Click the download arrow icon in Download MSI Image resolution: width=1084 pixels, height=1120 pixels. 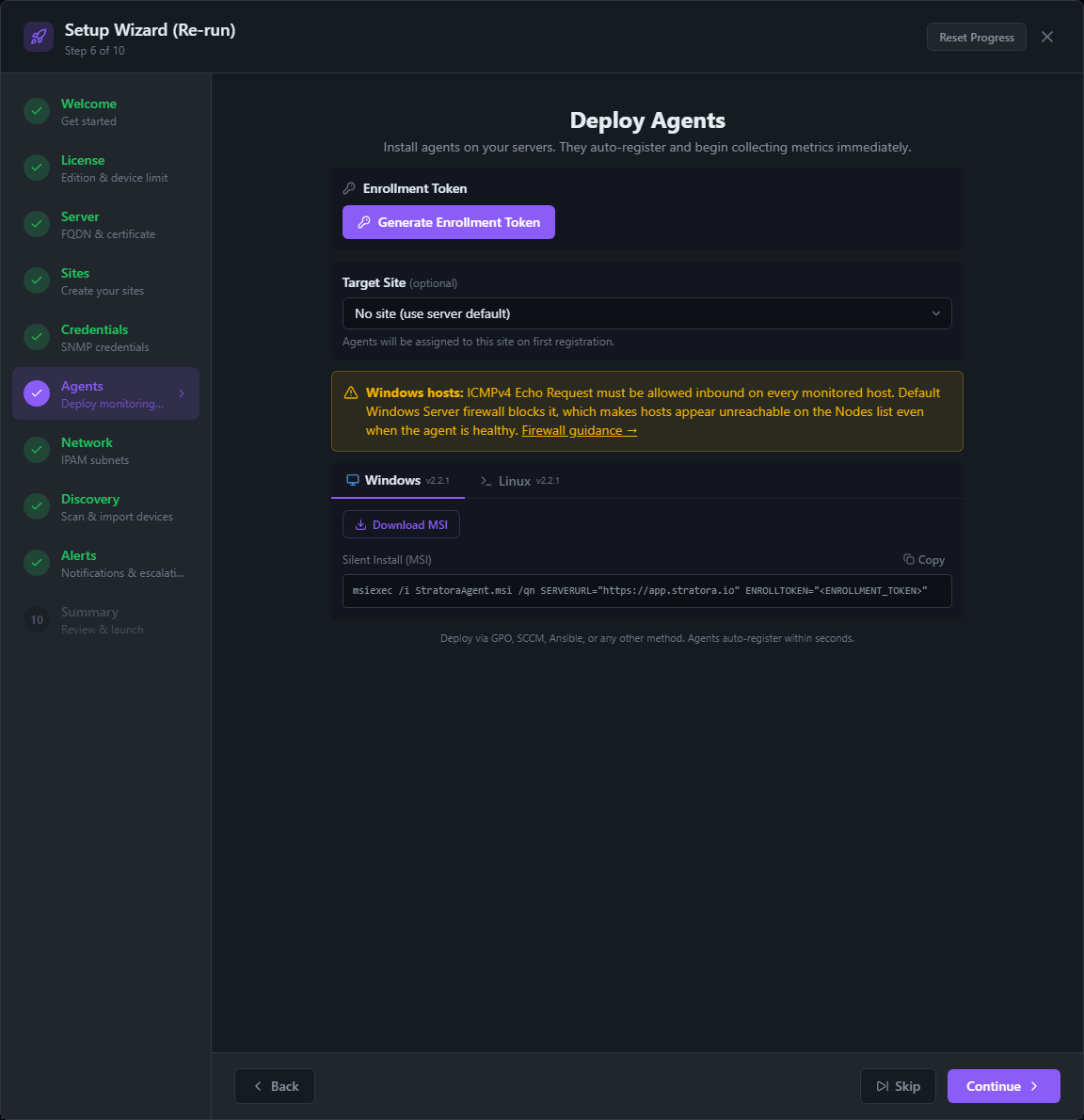tap(360, 525)
